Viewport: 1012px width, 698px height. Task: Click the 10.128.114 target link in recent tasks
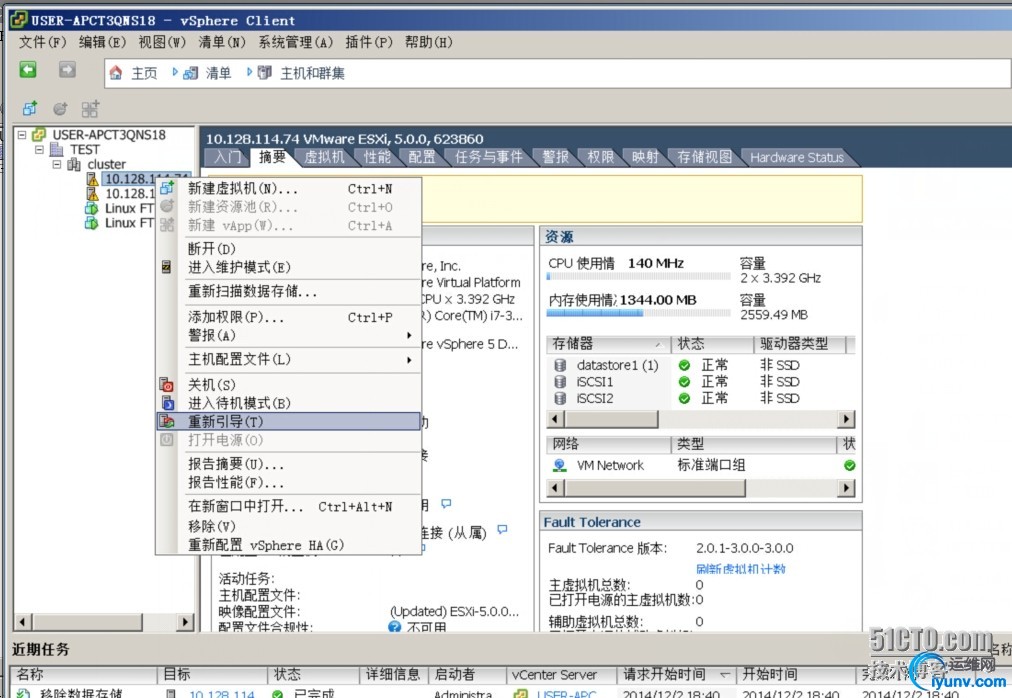pyautogui.click(x=221, y=693)
